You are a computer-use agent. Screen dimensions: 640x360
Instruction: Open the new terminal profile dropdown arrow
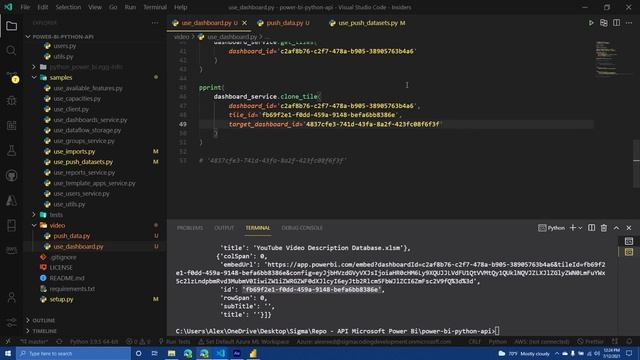(x=580, y=228)
